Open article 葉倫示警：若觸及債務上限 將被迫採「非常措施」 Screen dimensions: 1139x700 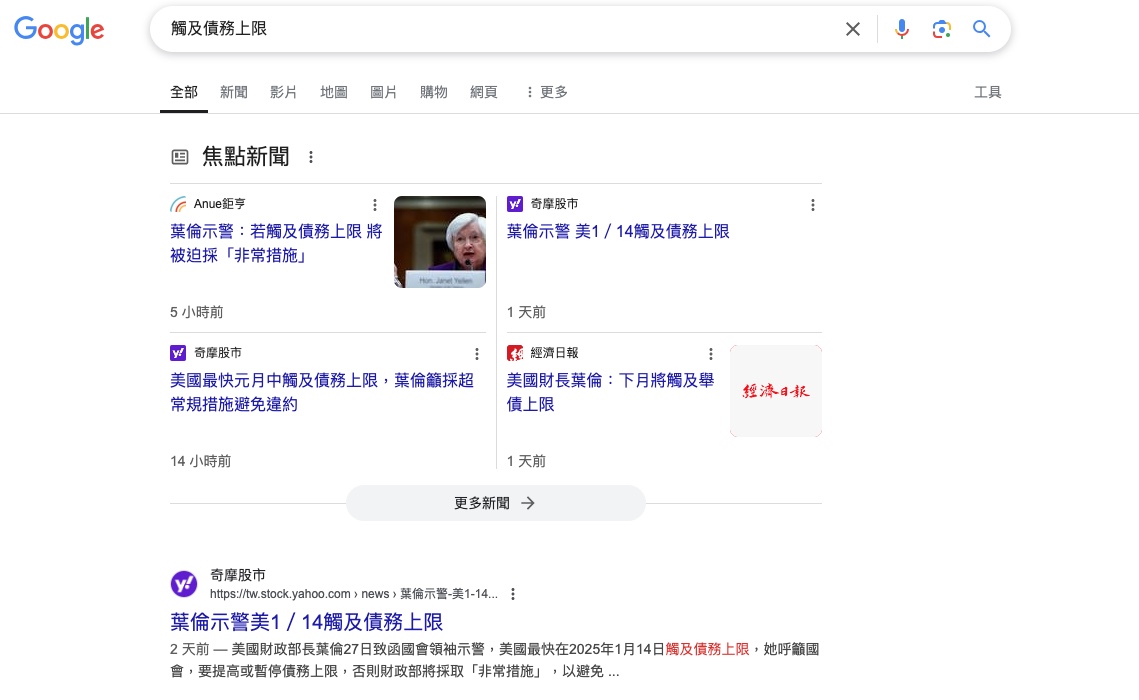[x=276, y=243]
